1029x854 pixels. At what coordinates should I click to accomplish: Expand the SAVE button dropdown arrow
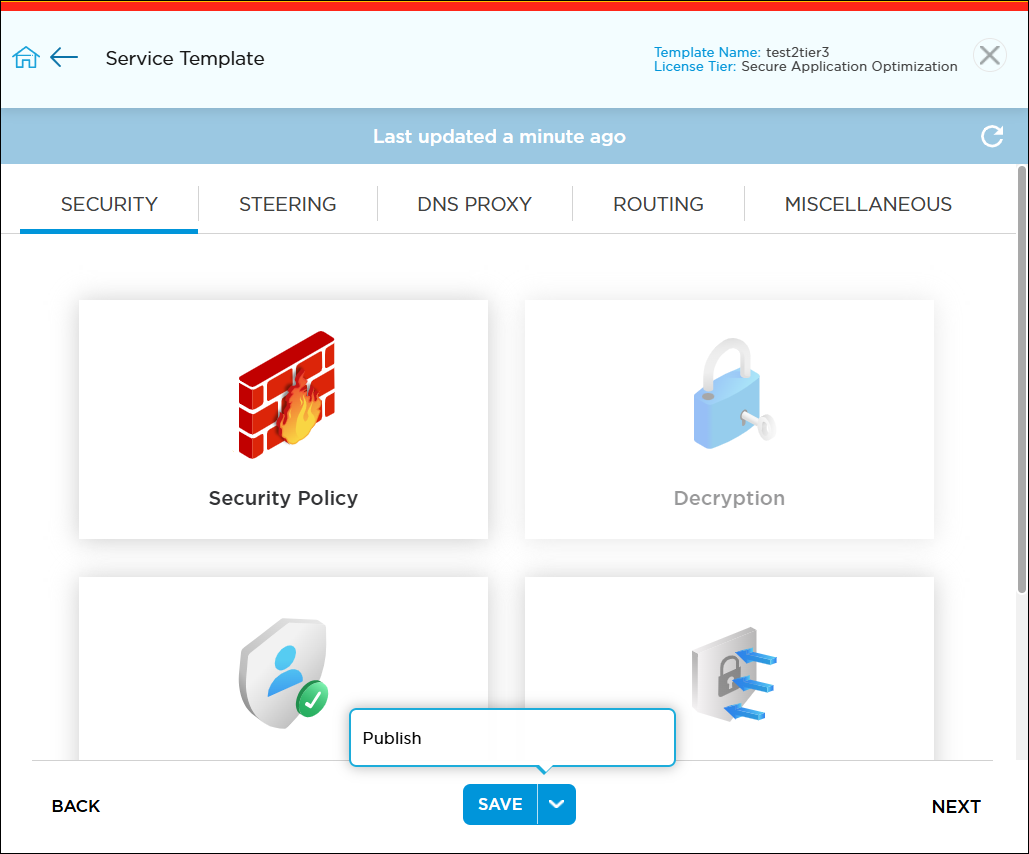tap(557, 804)
